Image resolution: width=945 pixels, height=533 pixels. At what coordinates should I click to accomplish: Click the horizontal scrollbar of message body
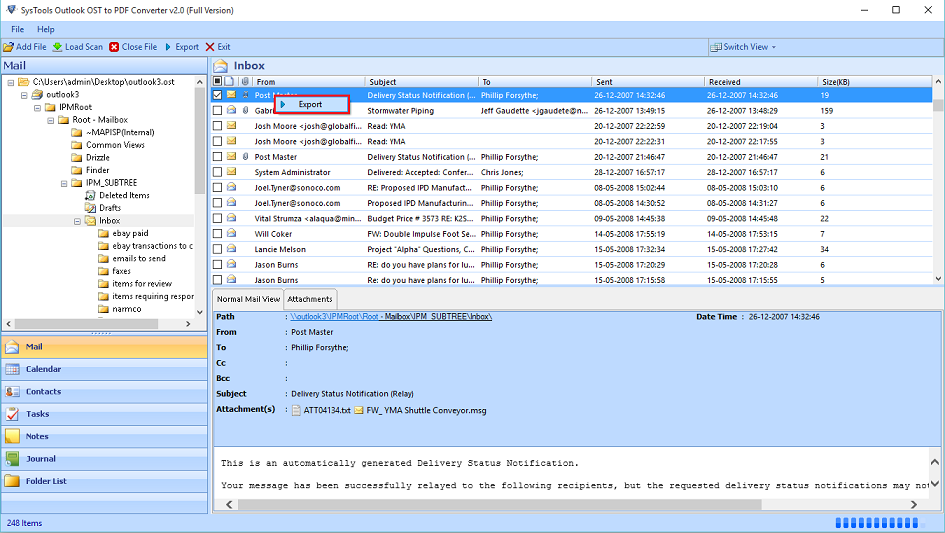coord(500,505)
